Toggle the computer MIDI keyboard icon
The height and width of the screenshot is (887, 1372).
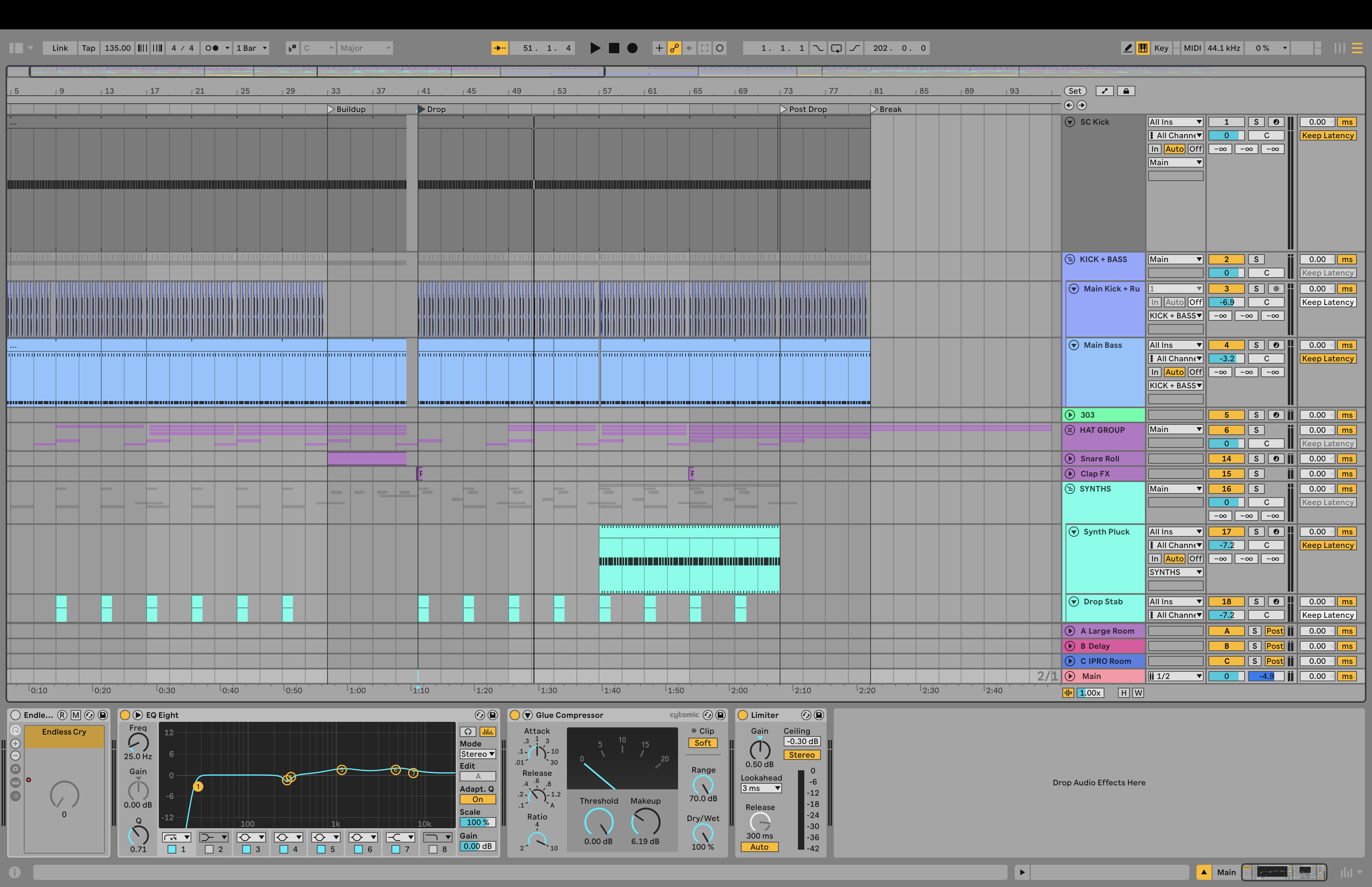(x=1143, y=48)
